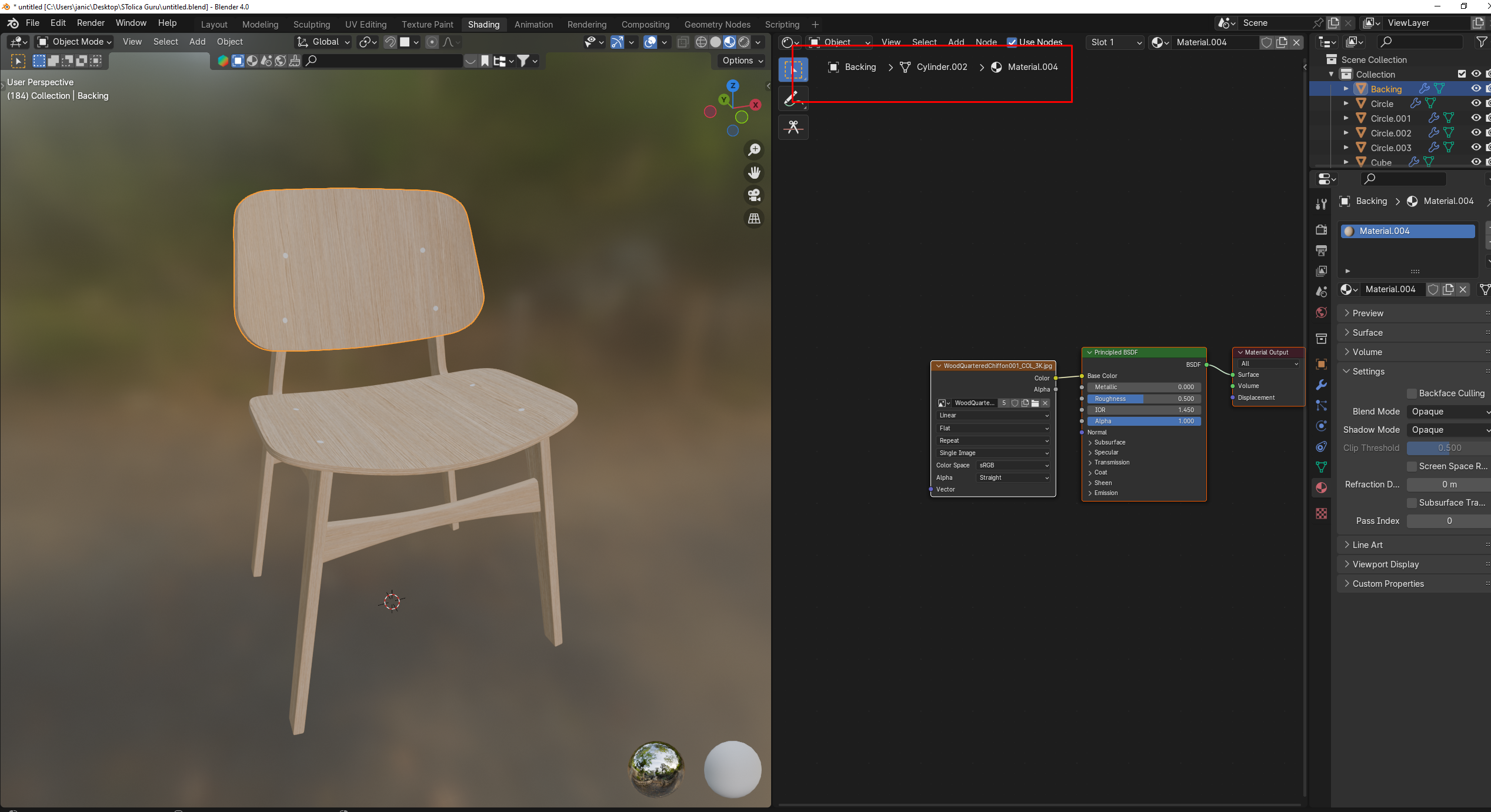
Task: Toggle the Use Nodes checkbox
Action: (1012, 42)
